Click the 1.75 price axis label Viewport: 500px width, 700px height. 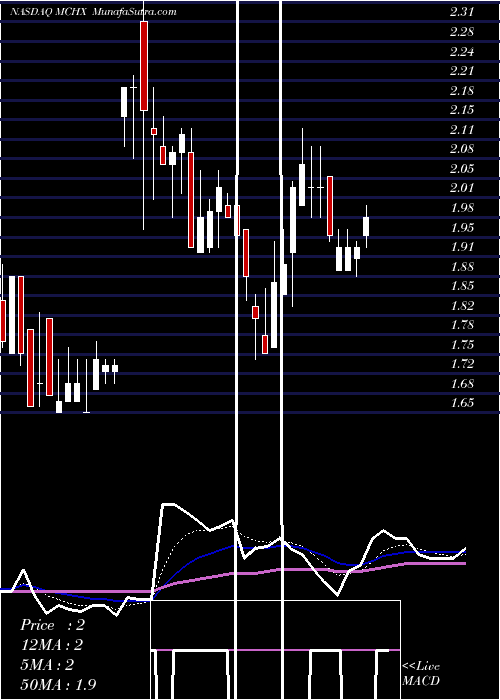462,344
